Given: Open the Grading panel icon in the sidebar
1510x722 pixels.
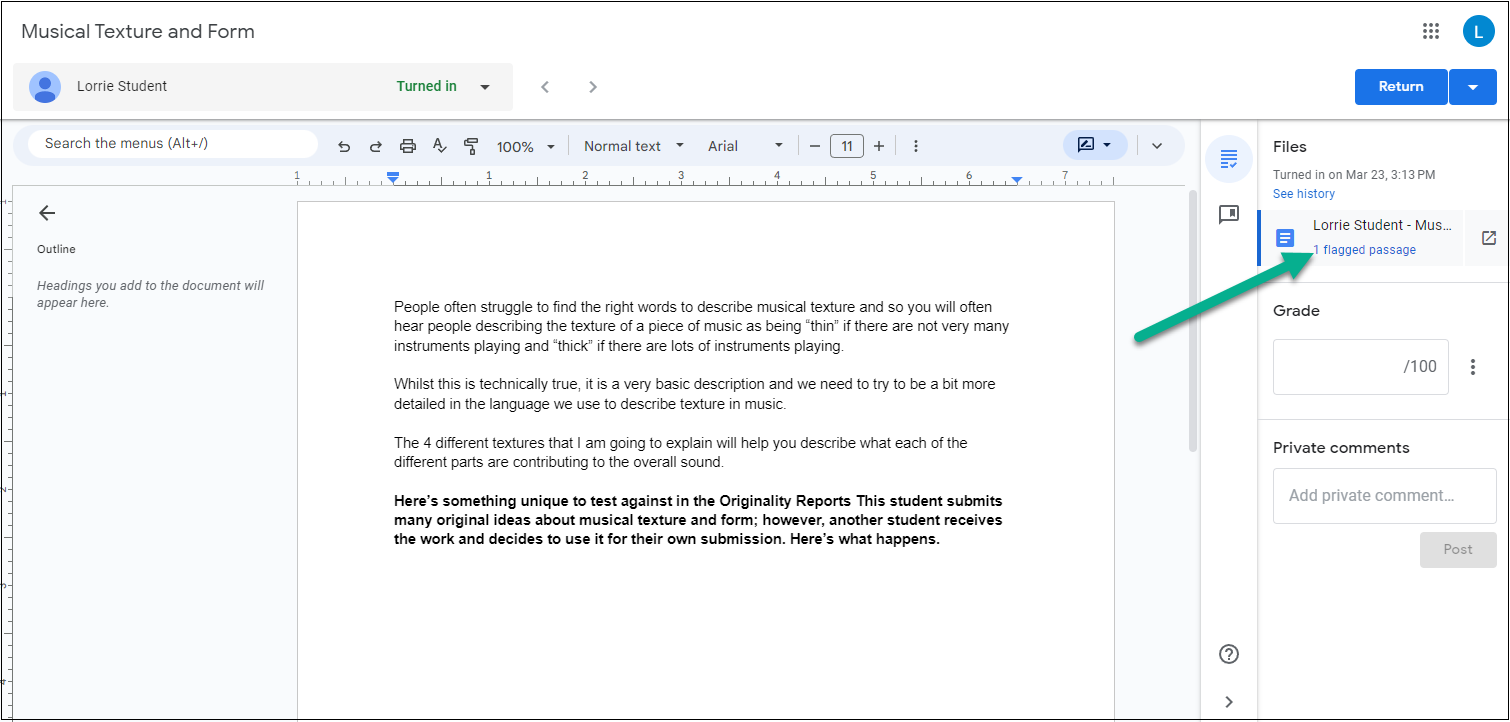Looking at the screenshot, I should click(x=1229, y=159).
